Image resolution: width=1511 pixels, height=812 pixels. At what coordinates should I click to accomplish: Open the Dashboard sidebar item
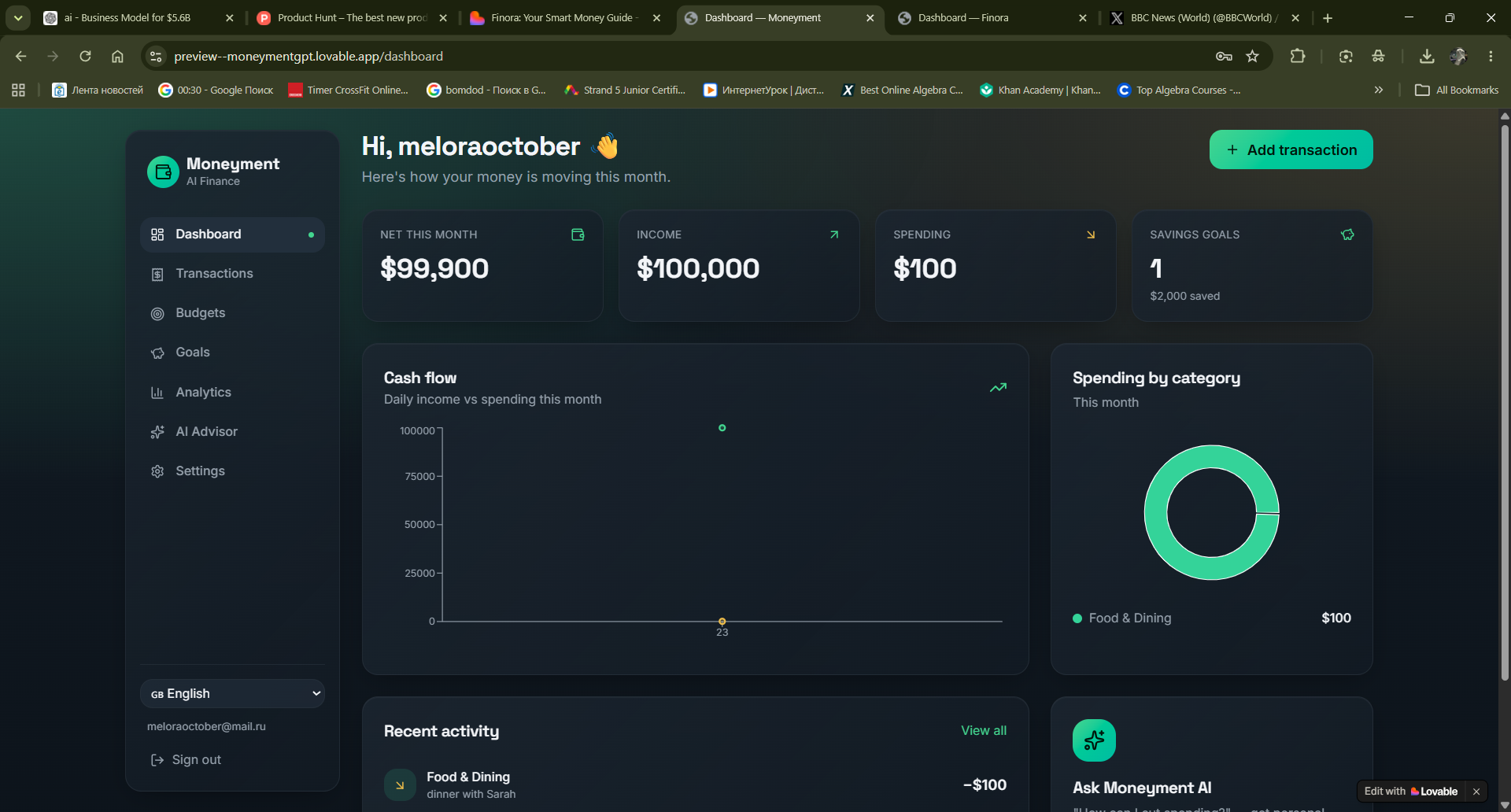(x=232, y=234)
